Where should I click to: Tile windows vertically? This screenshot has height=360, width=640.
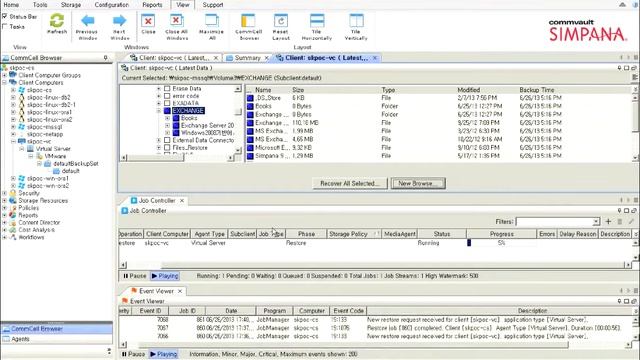[x=356, y=20]
